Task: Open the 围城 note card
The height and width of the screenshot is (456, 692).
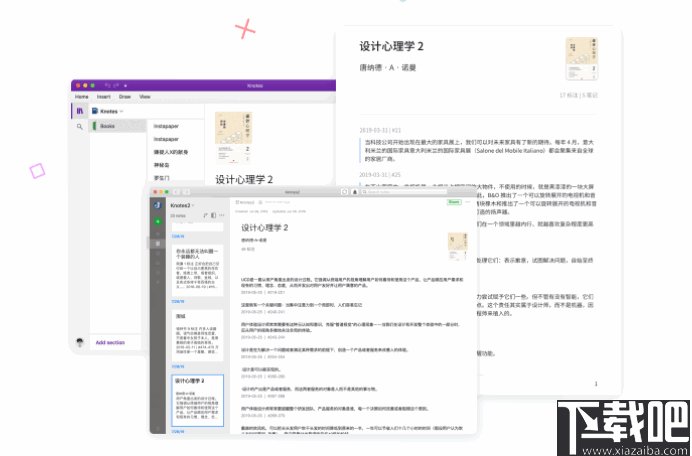Action: pyautogui.click(x=197, y=335)
